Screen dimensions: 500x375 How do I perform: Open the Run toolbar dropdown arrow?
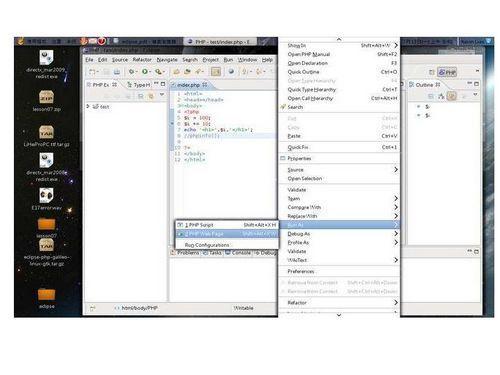pyautogui.click(x=150, y=72)
